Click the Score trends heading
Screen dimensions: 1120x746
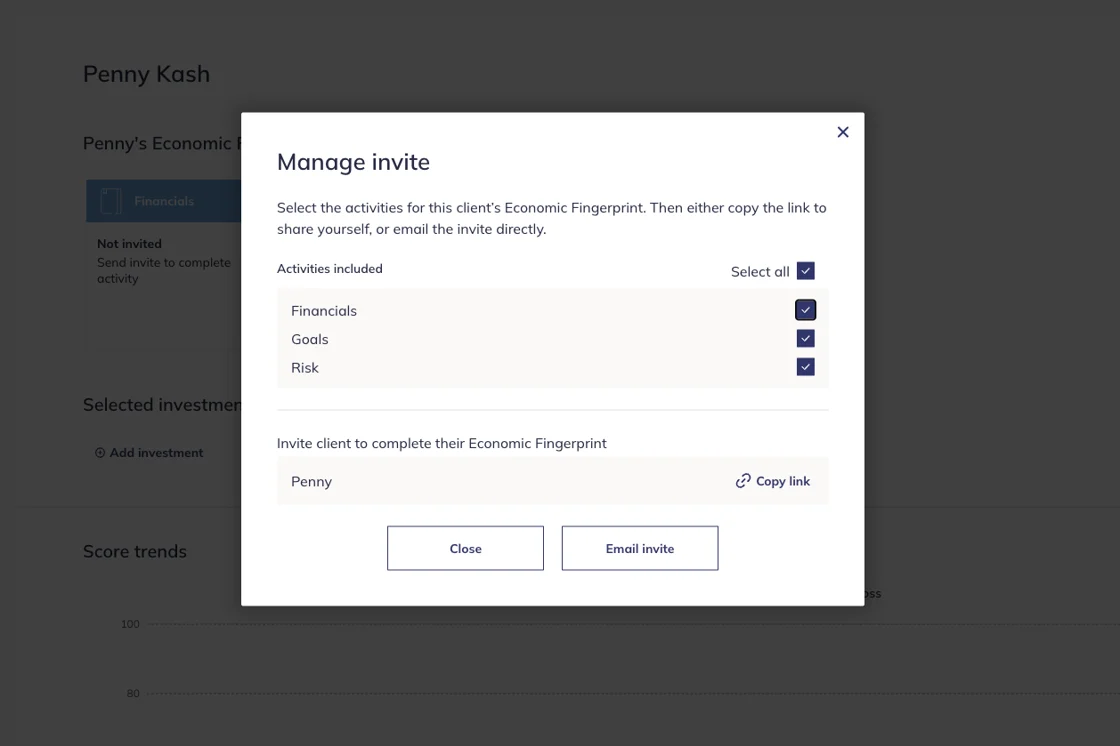coord(134,552)
